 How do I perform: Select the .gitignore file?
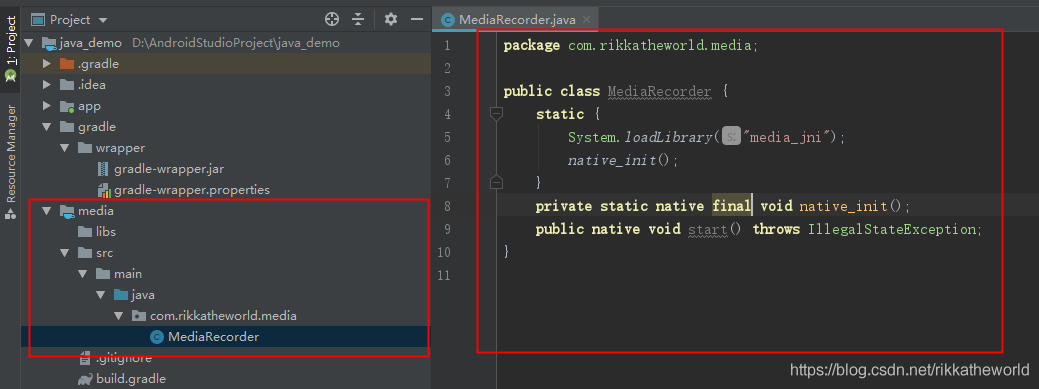pos(124,359)
